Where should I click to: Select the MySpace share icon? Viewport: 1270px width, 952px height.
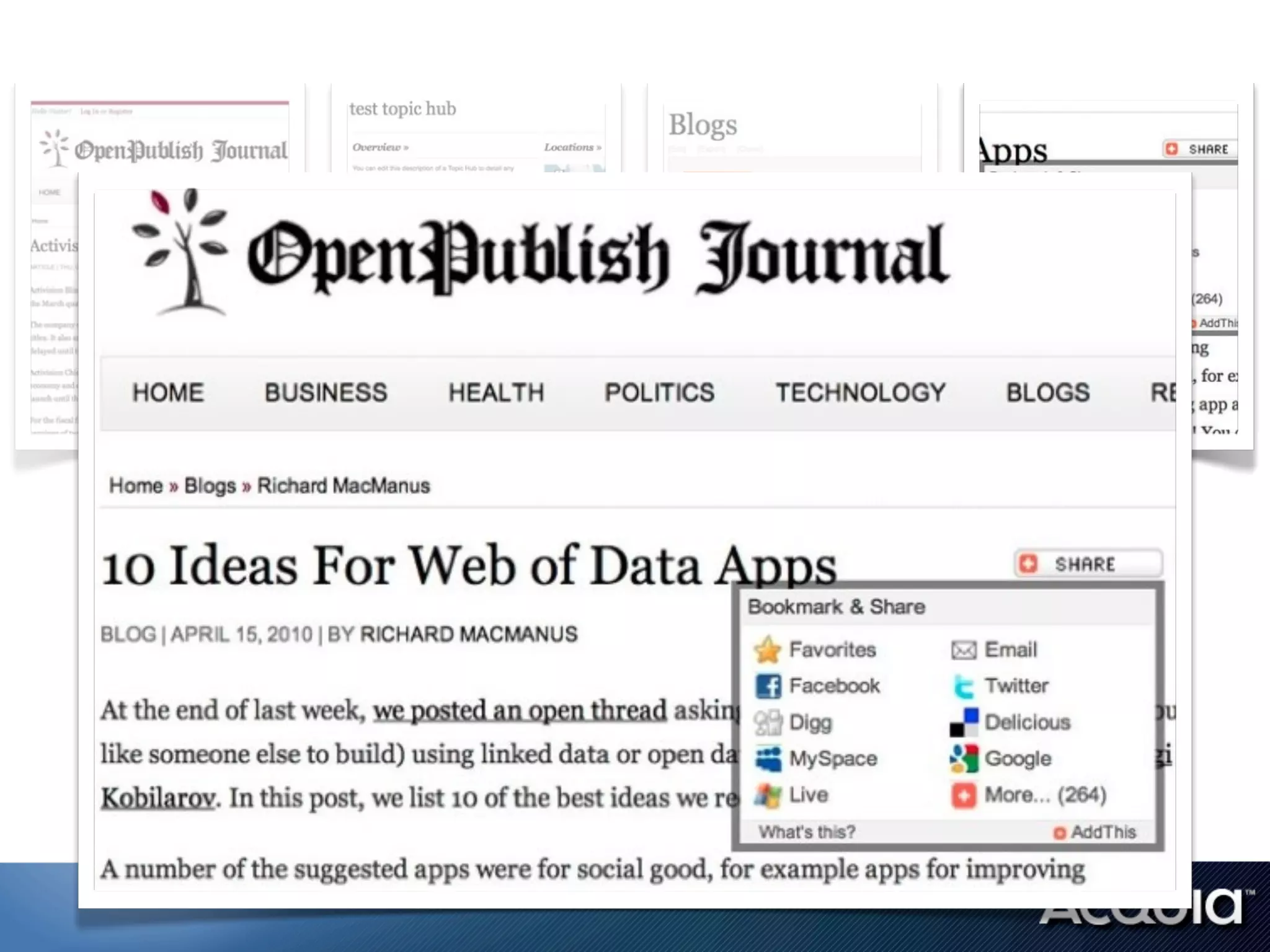coord(768,759)
